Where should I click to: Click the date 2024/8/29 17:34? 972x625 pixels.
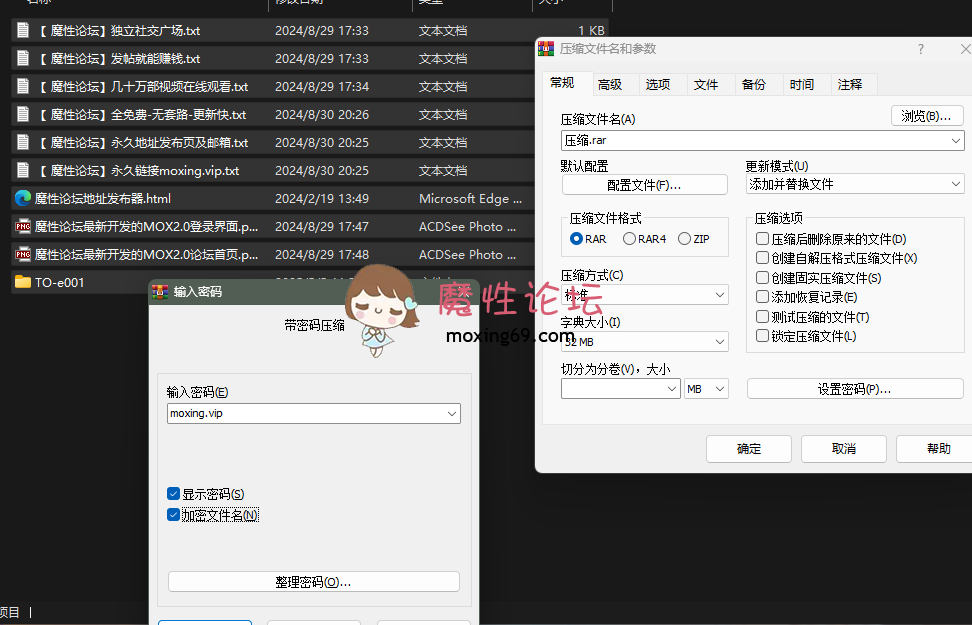pos(322,86)
